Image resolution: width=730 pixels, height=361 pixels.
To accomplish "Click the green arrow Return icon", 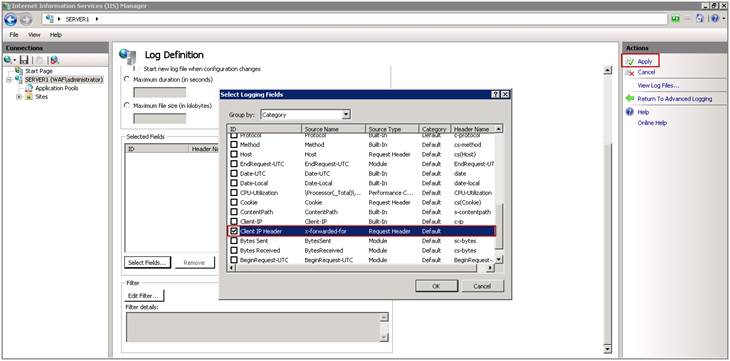I will pos(630,99).
